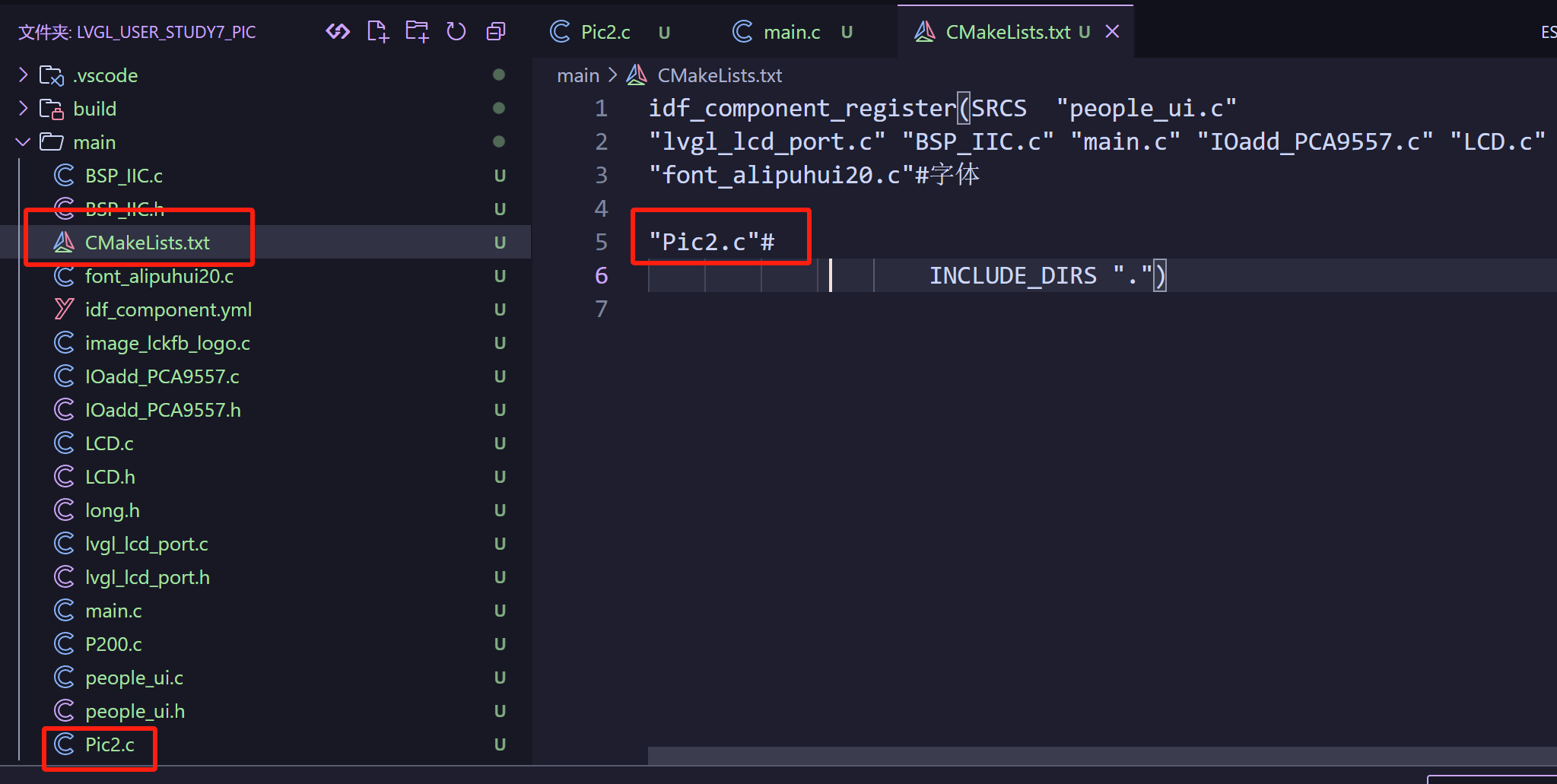Open font_alipuhui20.c in the explorer
The height and width of the screenshot is (784, 1557).
point(159,276)
